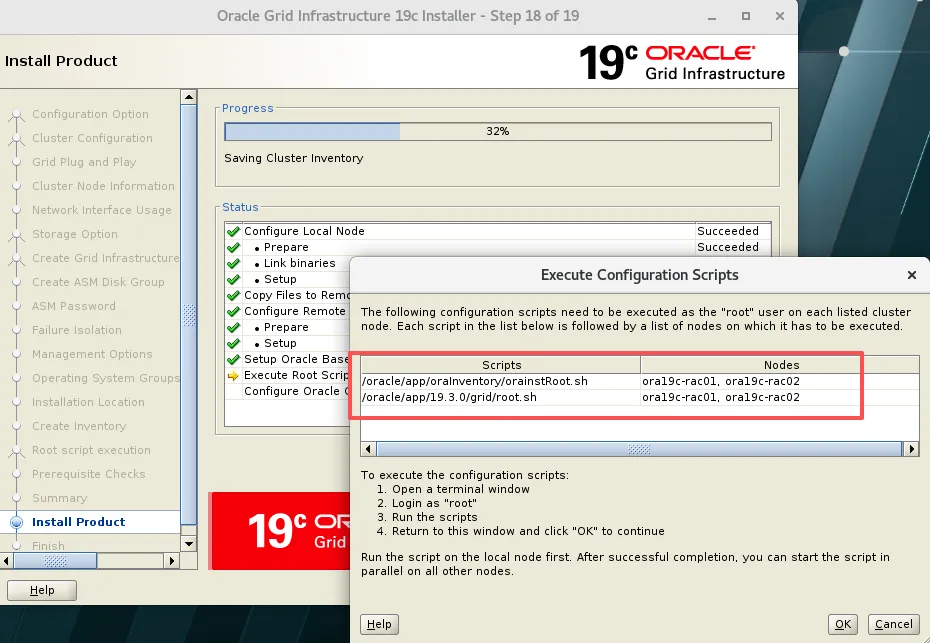Click the Configure Oracle status row

click(x=288, y=391)
